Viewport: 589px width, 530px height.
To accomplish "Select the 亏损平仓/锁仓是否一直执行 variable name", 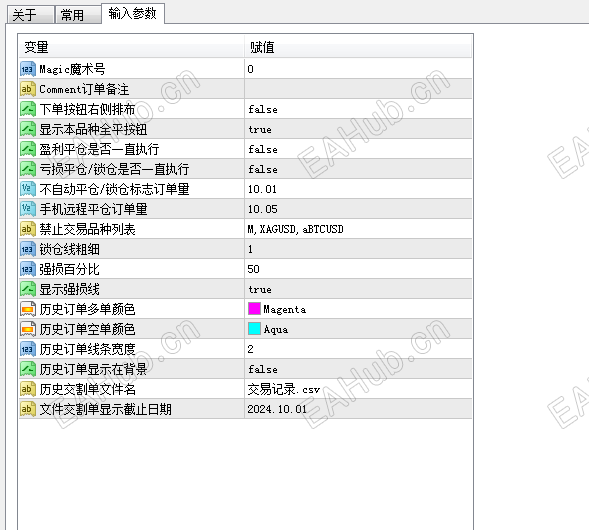I will click(x=114, y=169).
